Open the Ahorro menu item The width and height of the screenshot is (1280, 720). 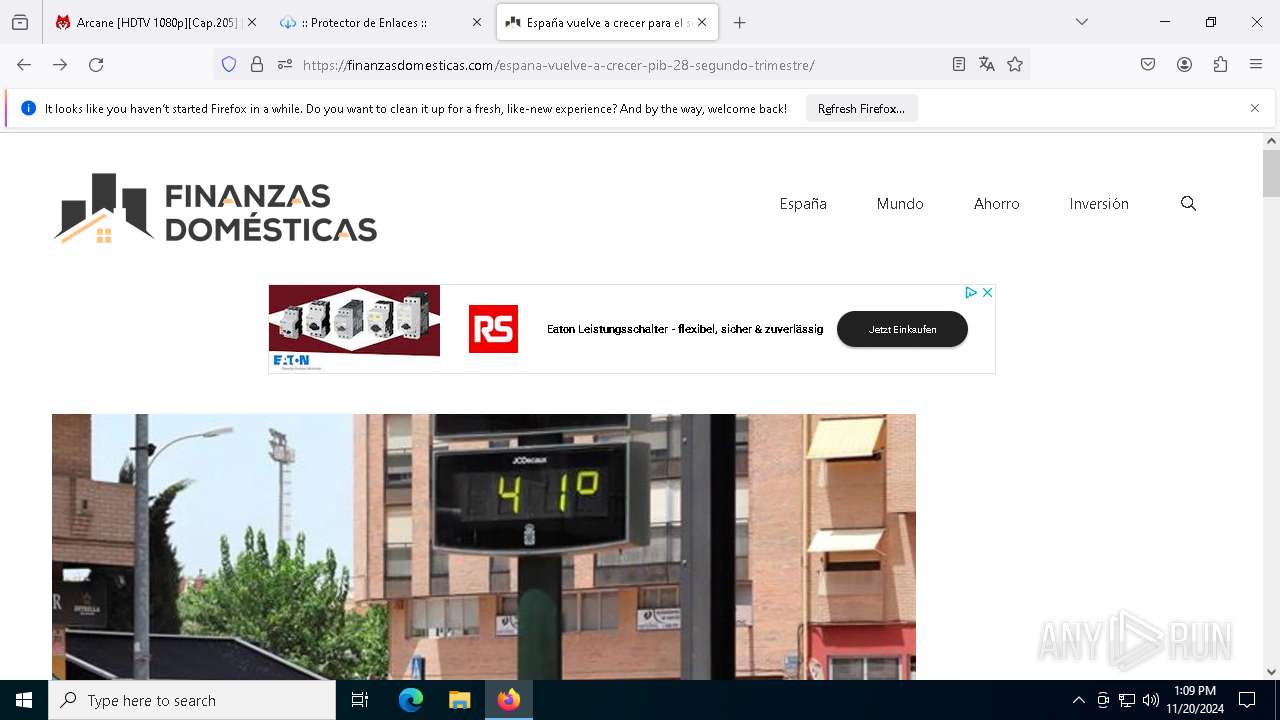(x=997, y=203)
